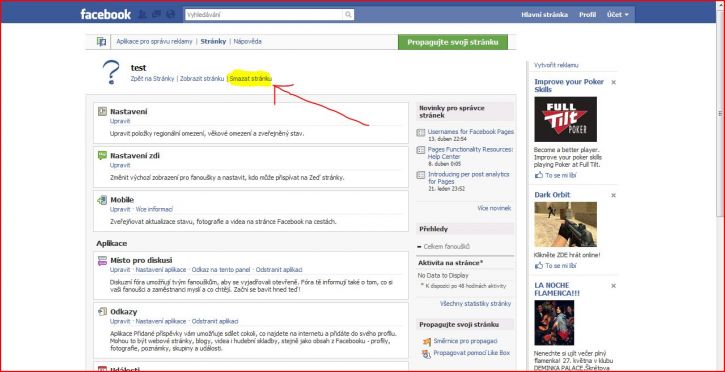The image size is (725, 372).
Task: Open Nápověda help link
Action: [x=247, y=42]
